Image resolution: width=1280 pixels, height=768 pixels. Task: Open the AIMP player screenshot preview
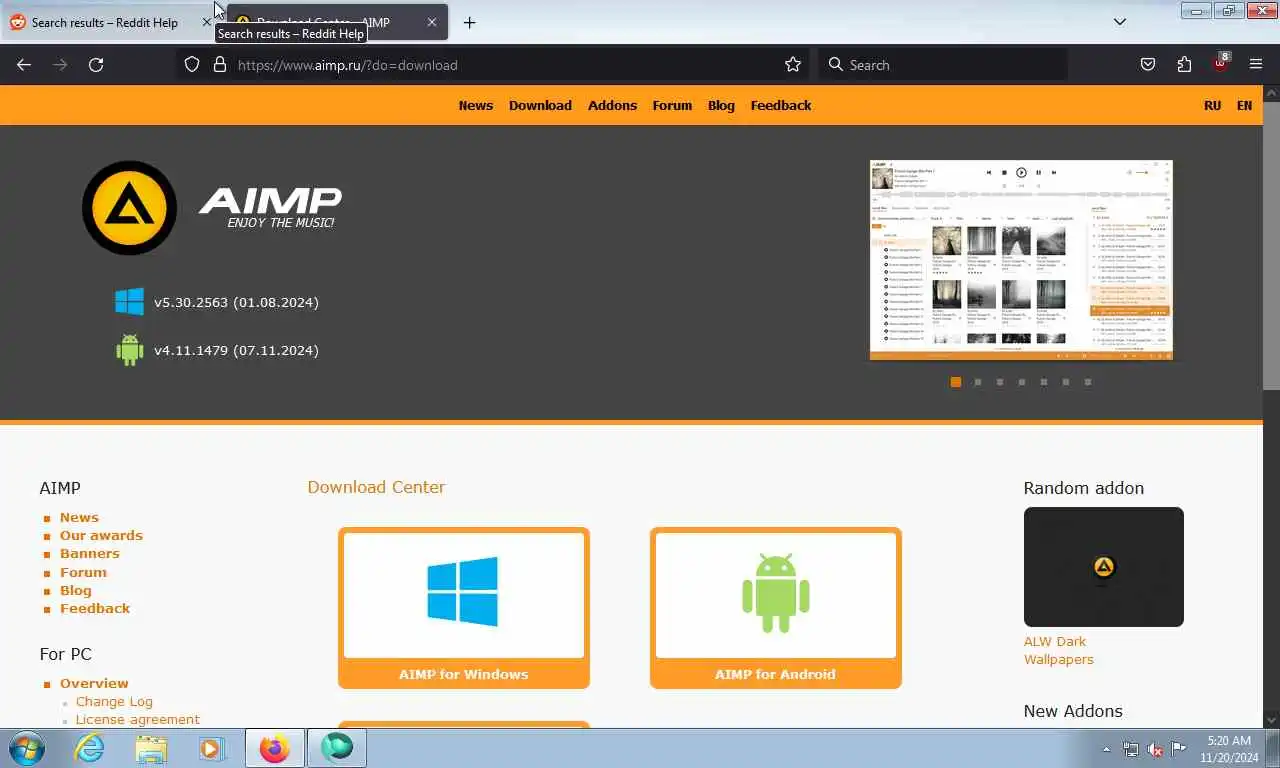1021,260
